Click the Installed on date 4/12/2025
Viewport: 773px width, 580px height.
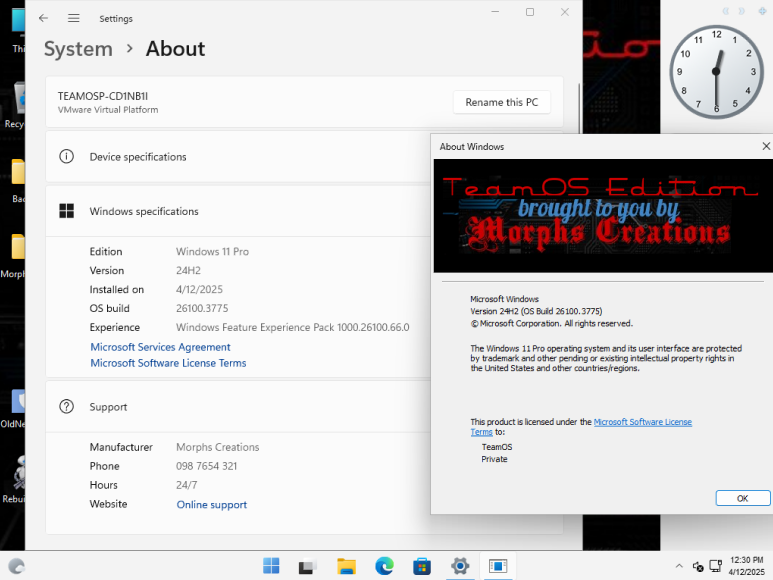[199, 289]
